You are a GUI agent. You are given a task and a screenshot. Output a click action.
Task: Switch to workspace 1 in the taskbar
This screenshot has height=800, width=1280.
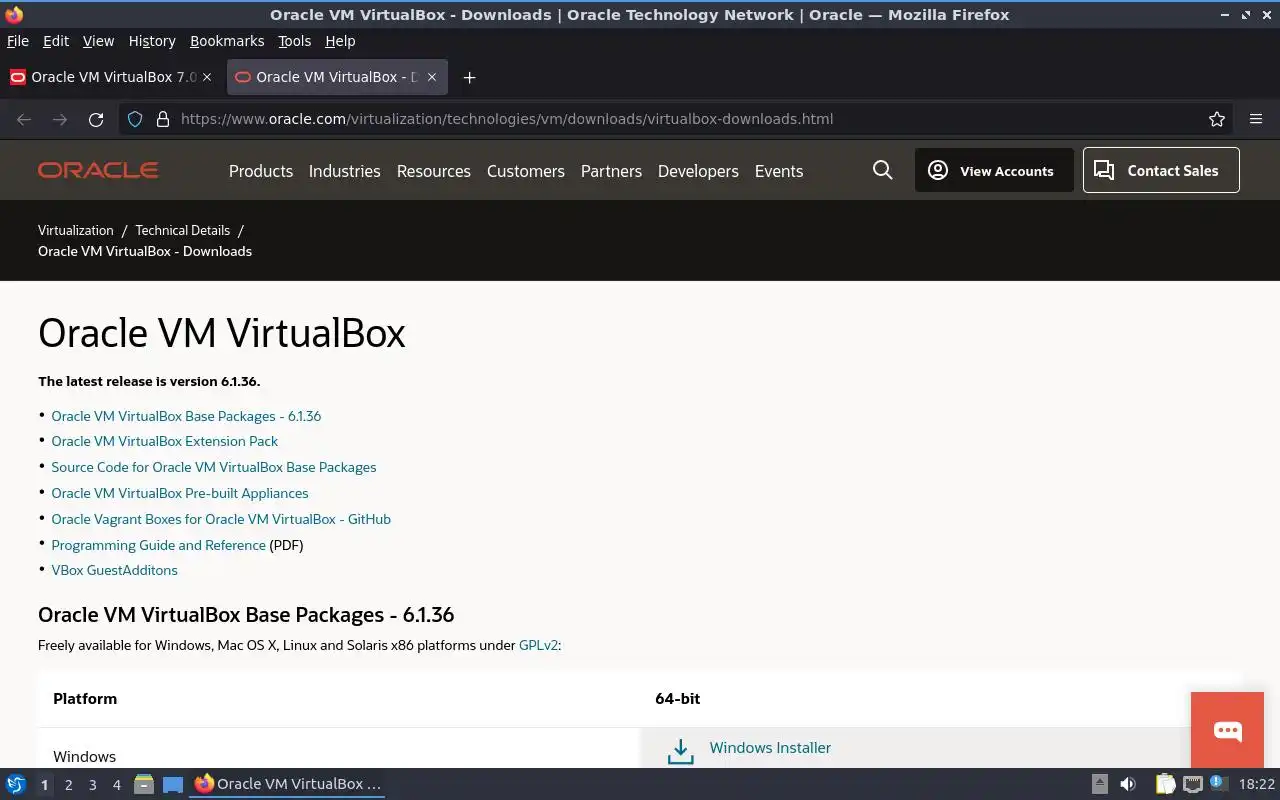44,785
